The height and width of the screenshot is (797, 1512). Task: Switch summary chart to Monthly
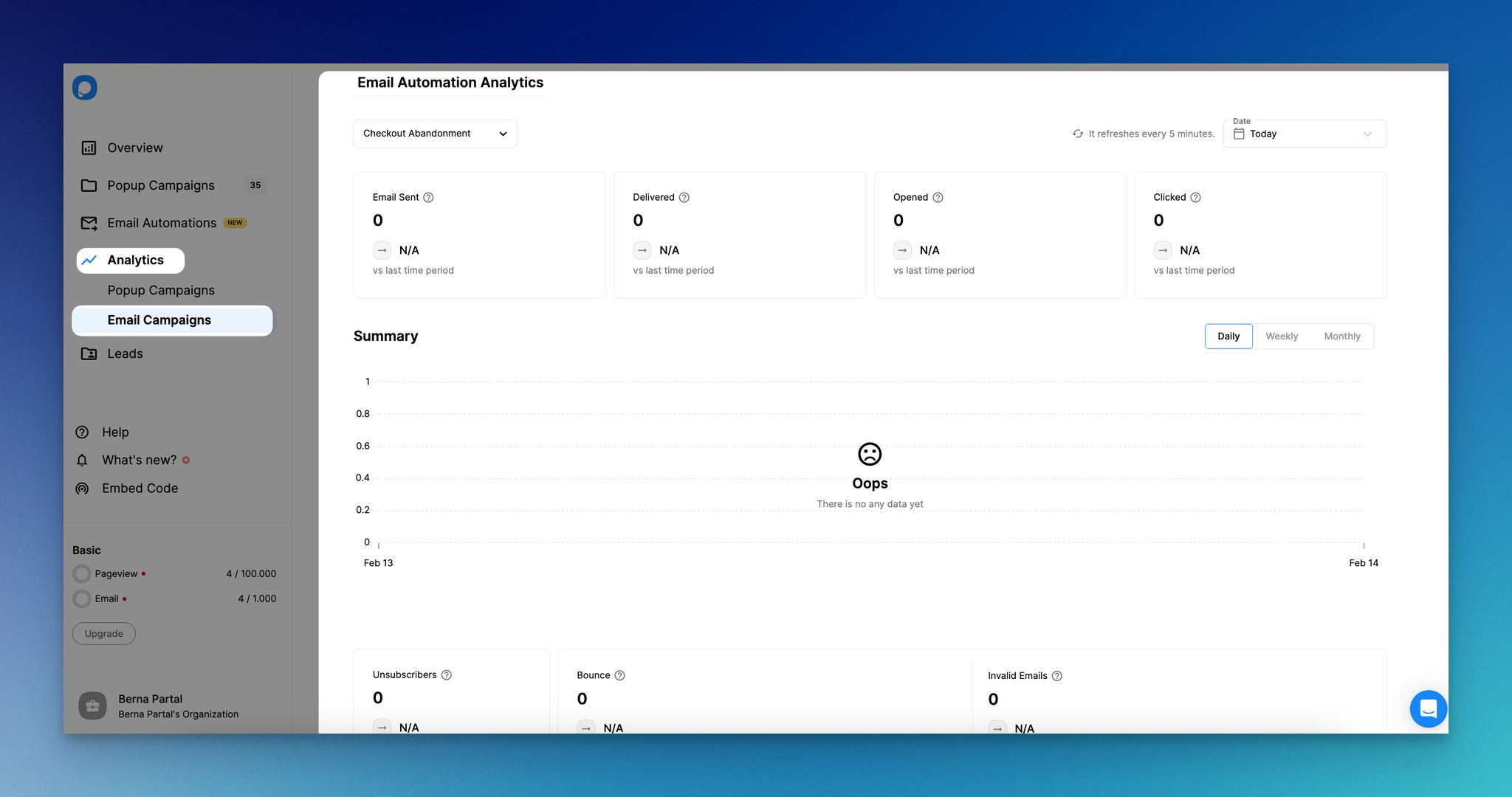click(1342, 336)
